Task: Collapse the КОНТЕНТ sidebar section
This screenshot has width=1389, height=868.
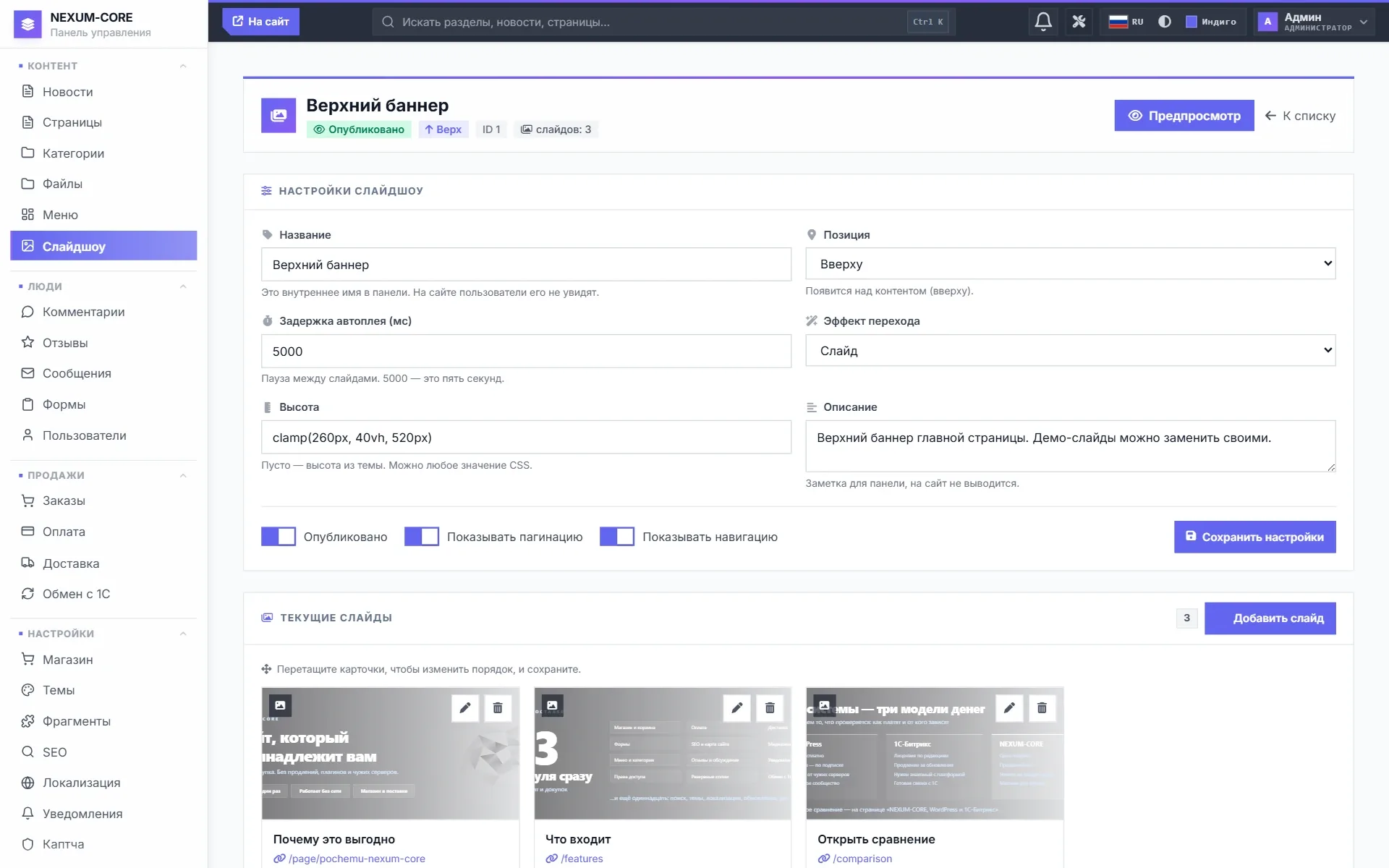Action: click(183, 66)
